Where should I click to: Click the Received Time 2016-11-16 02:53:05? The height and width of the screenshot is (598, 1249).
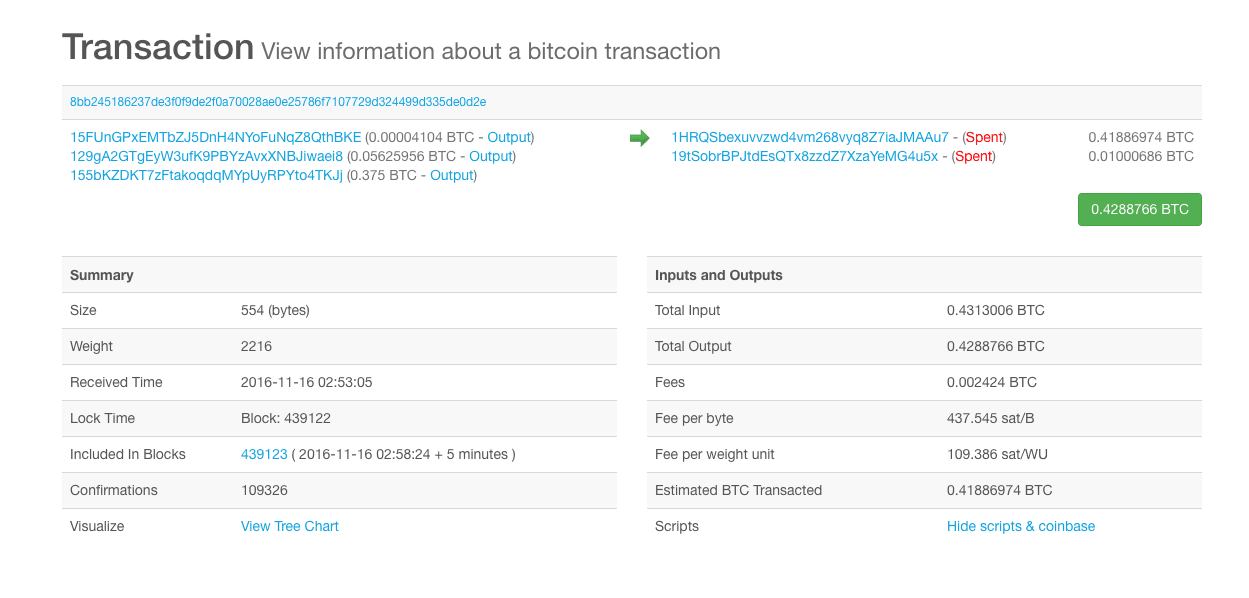(x=307, y=382)
